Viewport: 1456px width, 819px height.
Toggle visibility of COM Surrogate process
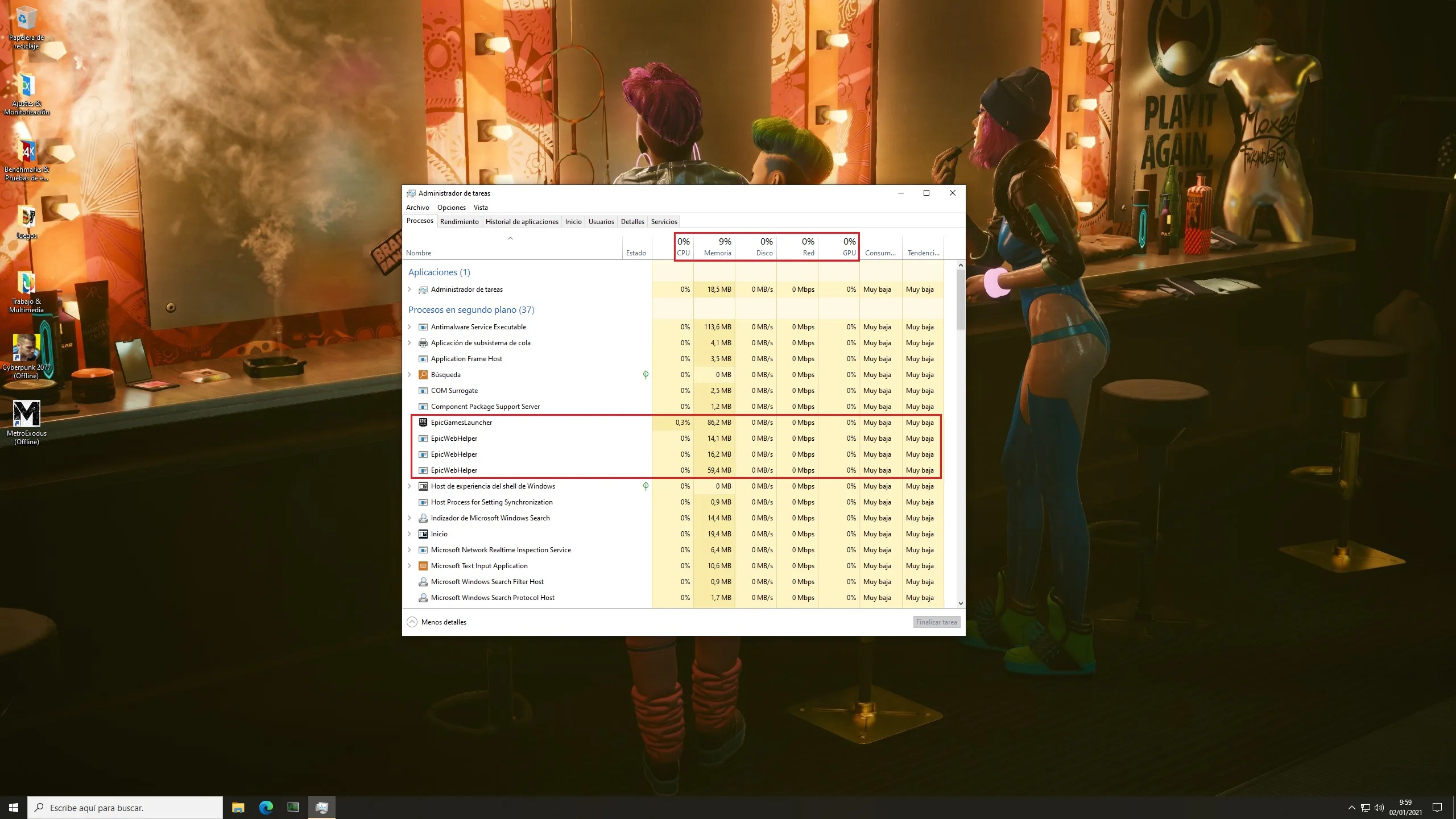pos(410,390)
